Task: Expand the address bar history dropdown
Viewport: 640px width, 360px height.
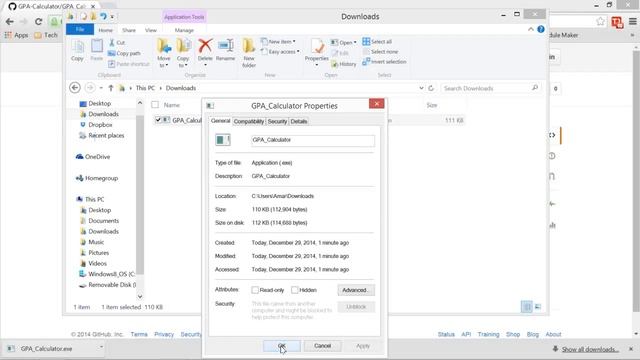Action: [x=421, y=88]
